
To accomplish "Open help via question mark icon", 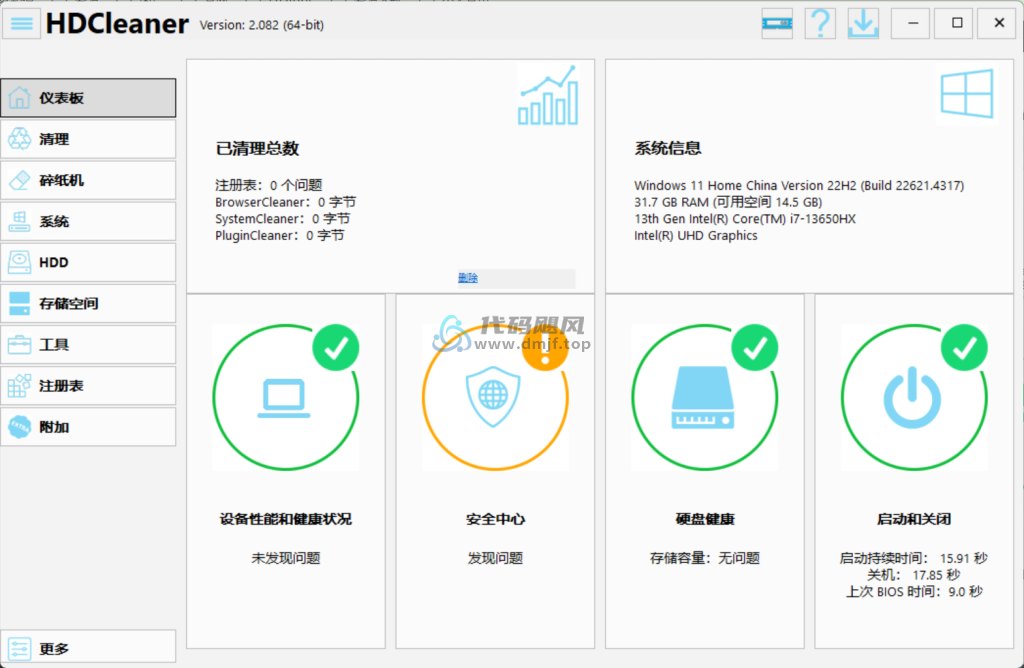I will pyautogui.click(x=820, y=24).
